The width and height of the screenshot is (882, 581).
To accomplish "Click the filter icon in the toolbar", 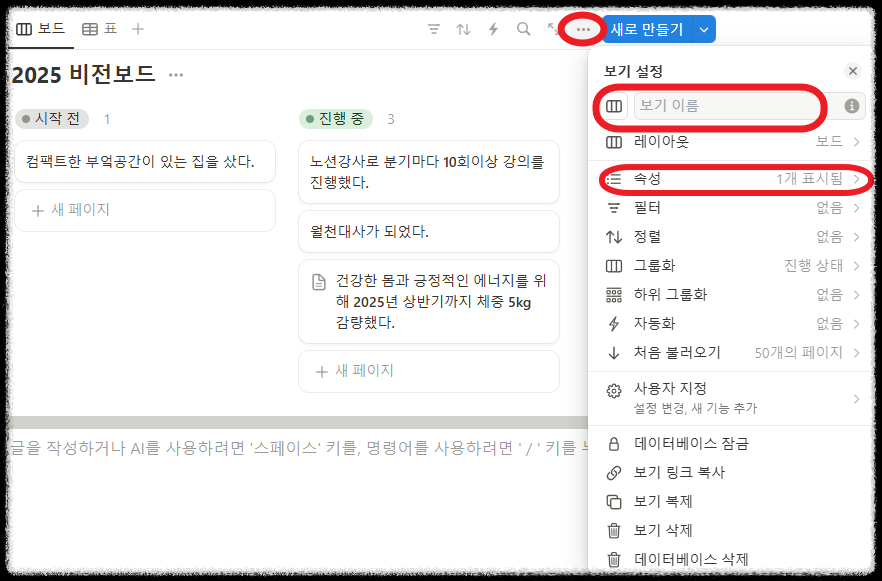I will pyautogui.click(x=433, y=29).
